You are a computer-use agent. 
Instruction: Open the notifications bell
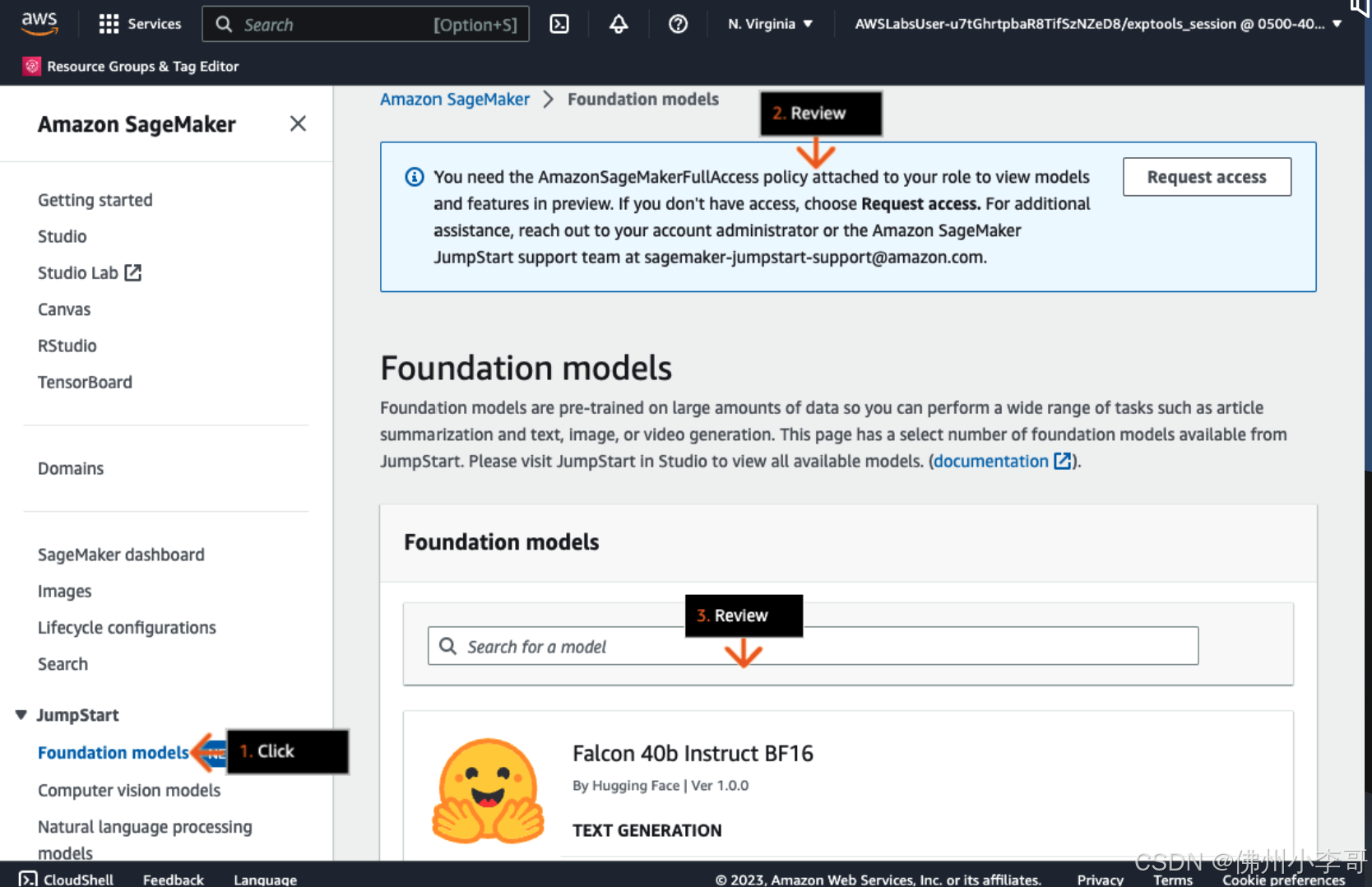click(x=619, y=24)
